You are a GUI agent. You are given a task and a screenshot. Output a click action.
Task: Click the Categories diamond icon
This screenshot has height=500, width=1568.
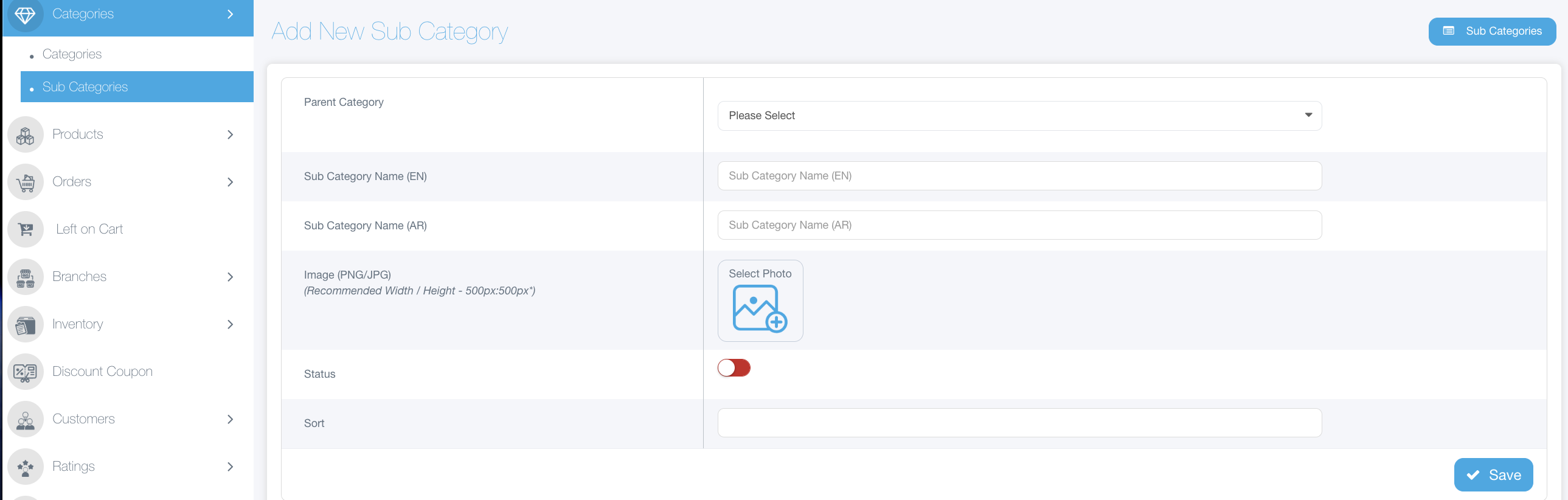[25, 15]
